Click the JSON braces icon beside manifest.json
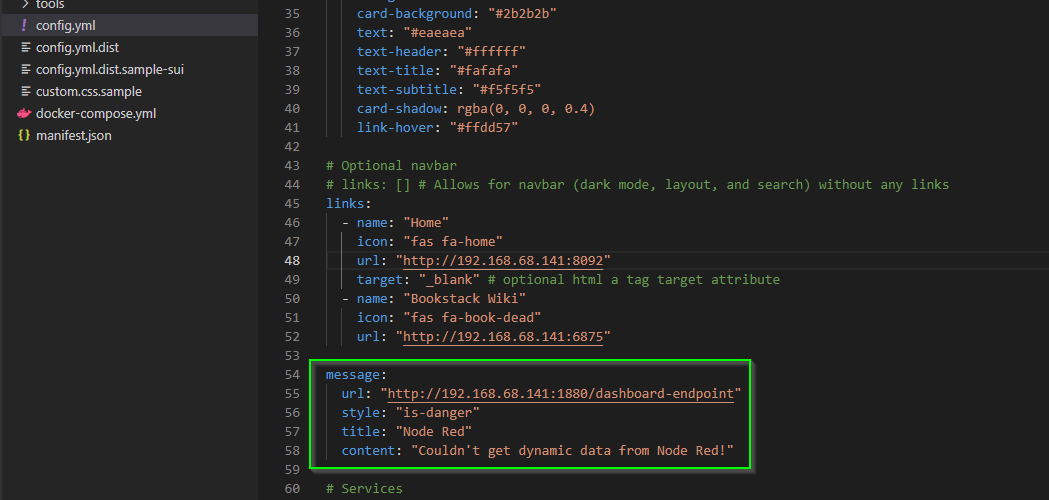The width and height of the screenshot is (1049, 500). click(25, 136)
